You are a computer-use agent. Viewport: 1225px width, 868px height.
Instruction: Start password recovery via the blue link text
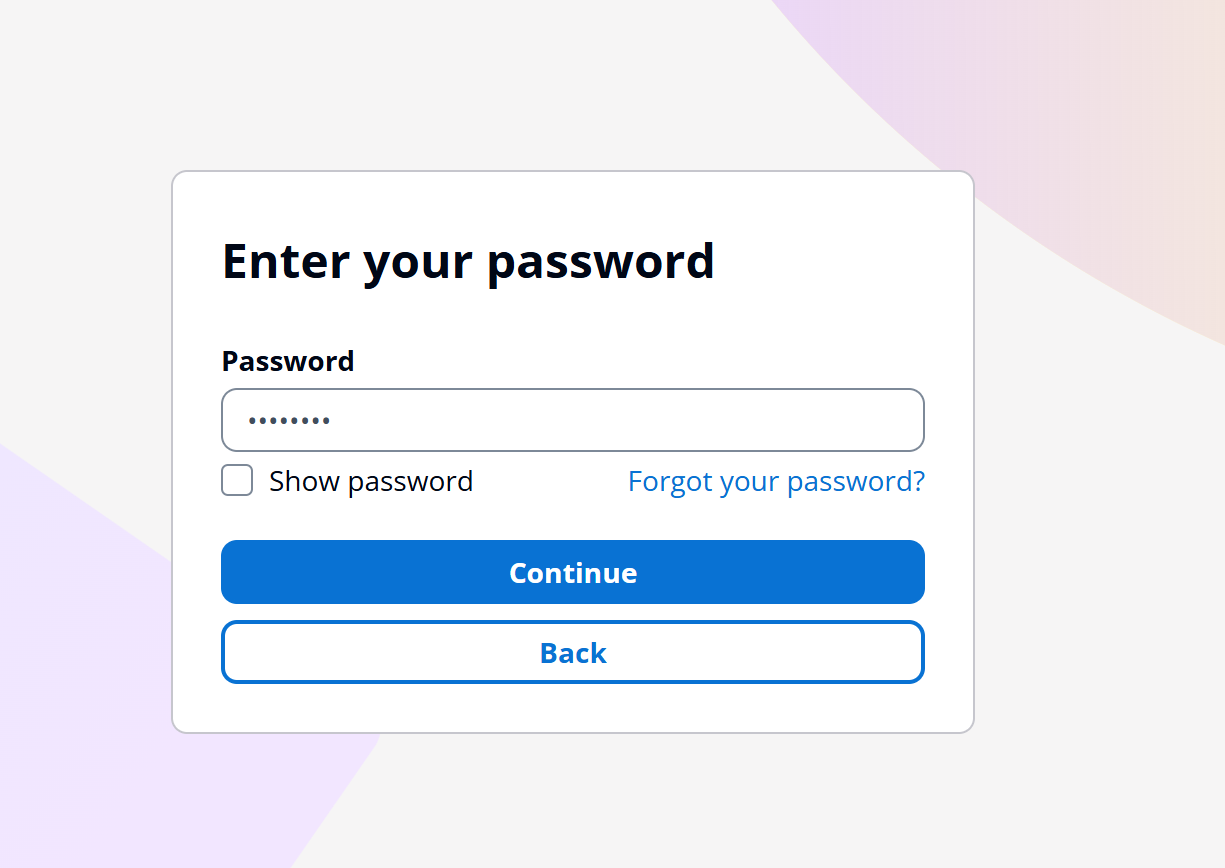pyautogui.click(x=776, y=482)
